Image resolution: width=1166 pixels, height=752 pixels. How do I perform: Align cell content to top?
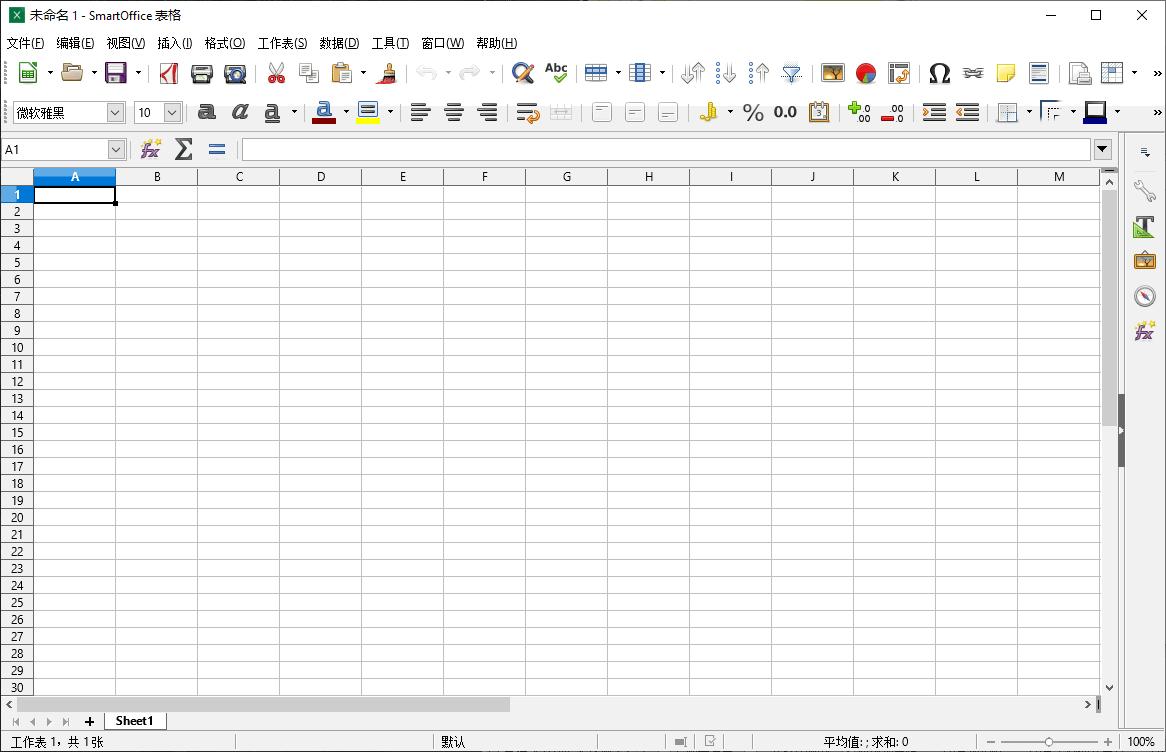pos(602,112)
